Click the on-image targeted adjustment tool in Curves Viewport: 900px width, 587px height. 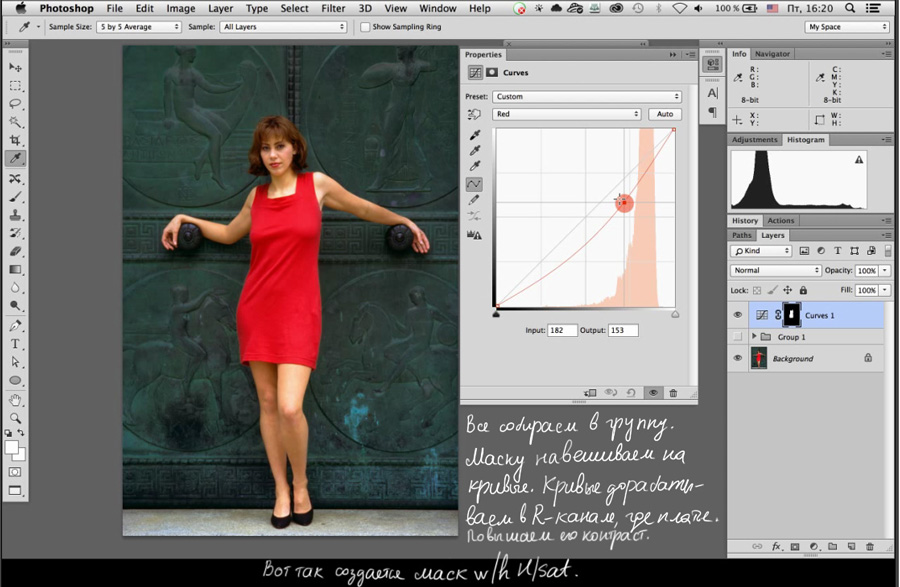[475, 115]
